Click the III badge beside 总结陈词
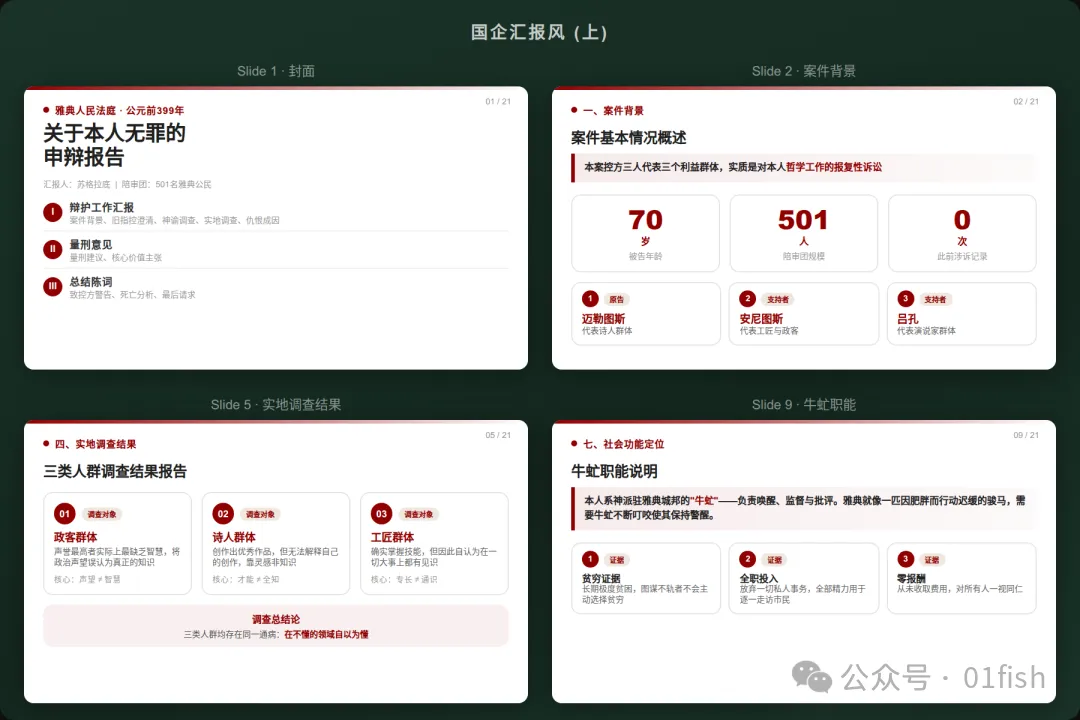Viewport: 1080px width, 720px height. click(x=53, y=287)
